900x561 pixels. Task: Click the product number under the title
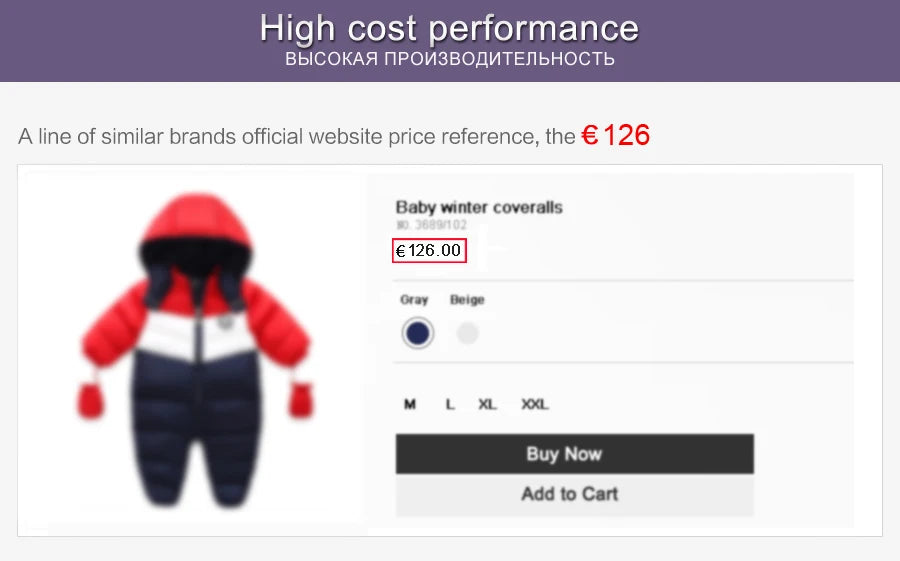(x=431, y=225)
